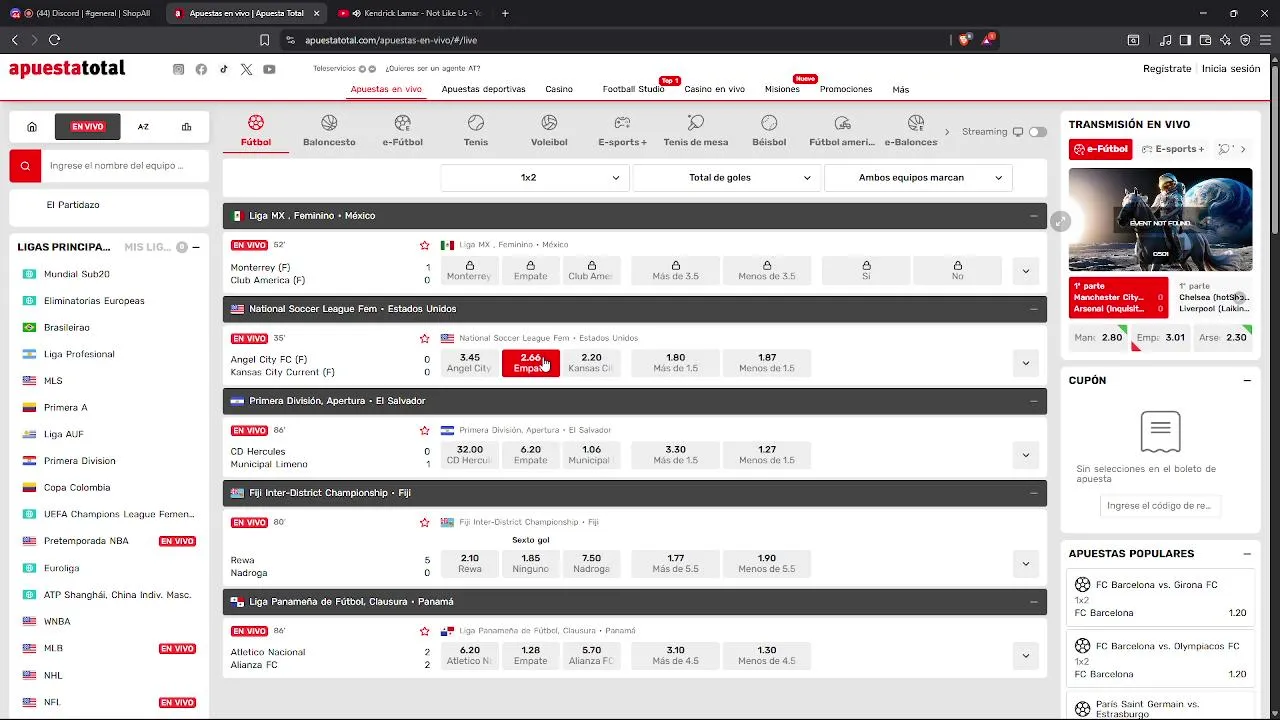
Task: Expand more markets for CD Hercules match
Action: pyautogui.click(x=1025, y=455)
